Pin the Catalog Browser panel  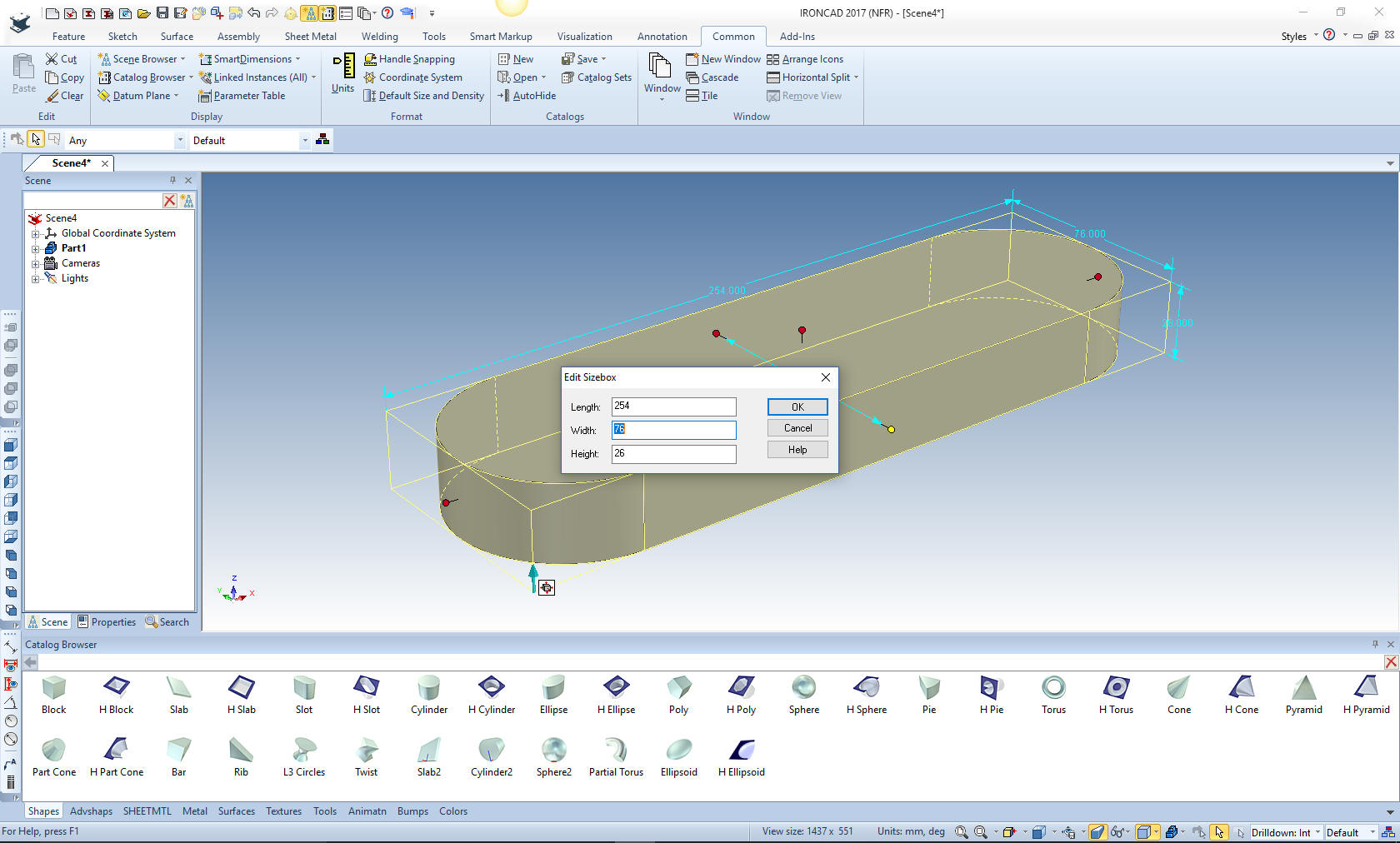pos(1375,644)
